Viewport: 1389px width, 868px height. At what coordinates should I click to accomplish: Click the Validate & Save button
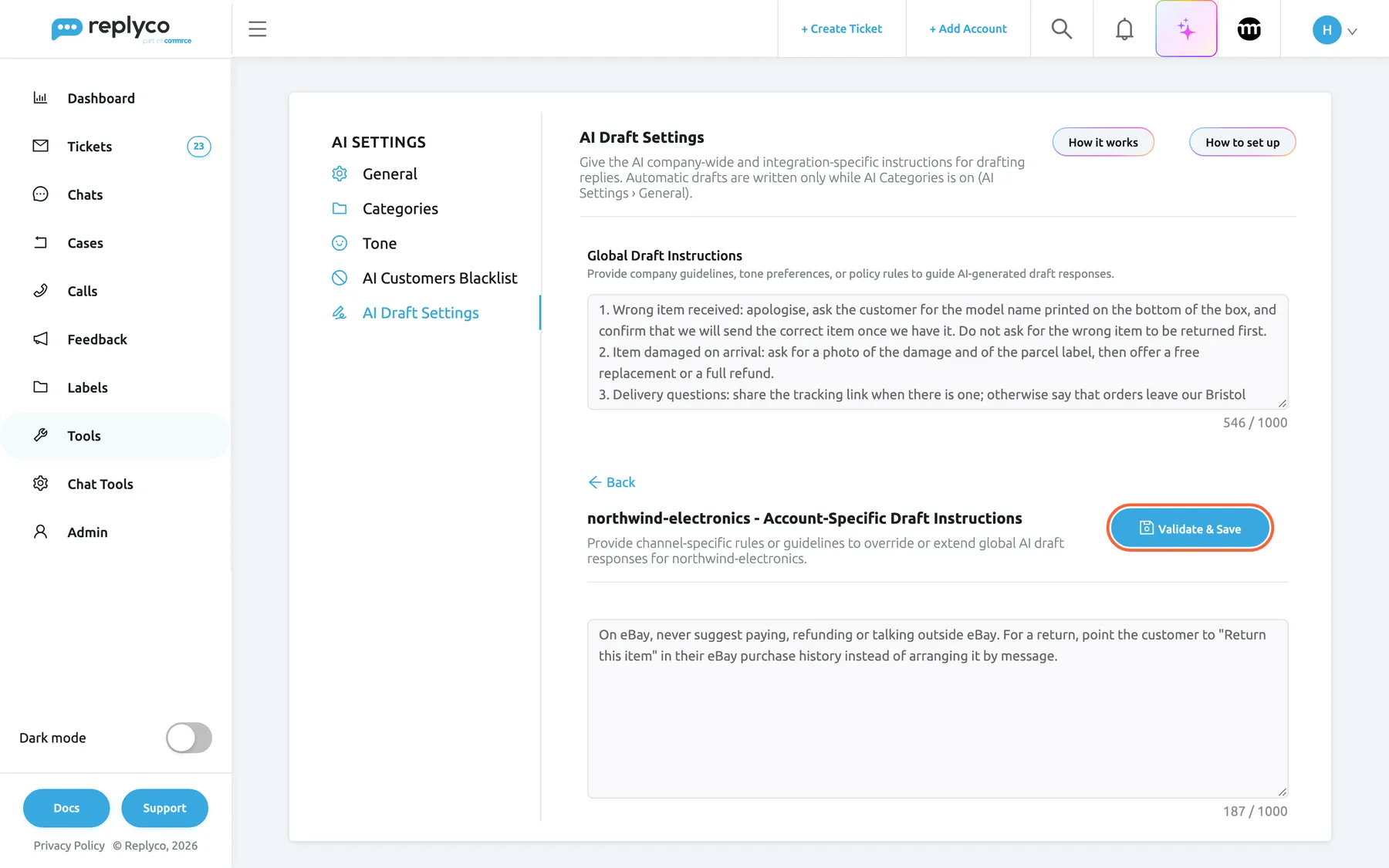[1190, 529]
